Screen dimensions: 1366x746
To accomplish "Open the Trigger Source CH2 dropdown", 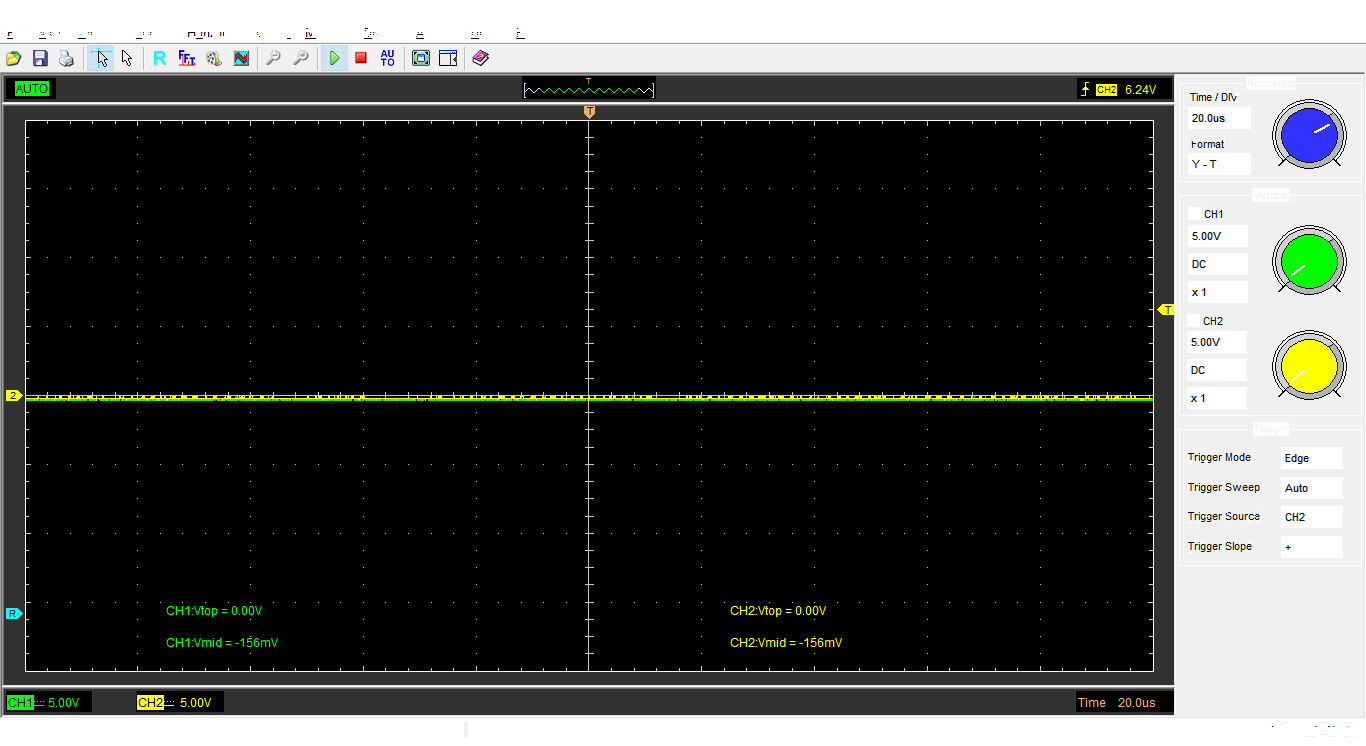I will click(x=1311, y=517).
